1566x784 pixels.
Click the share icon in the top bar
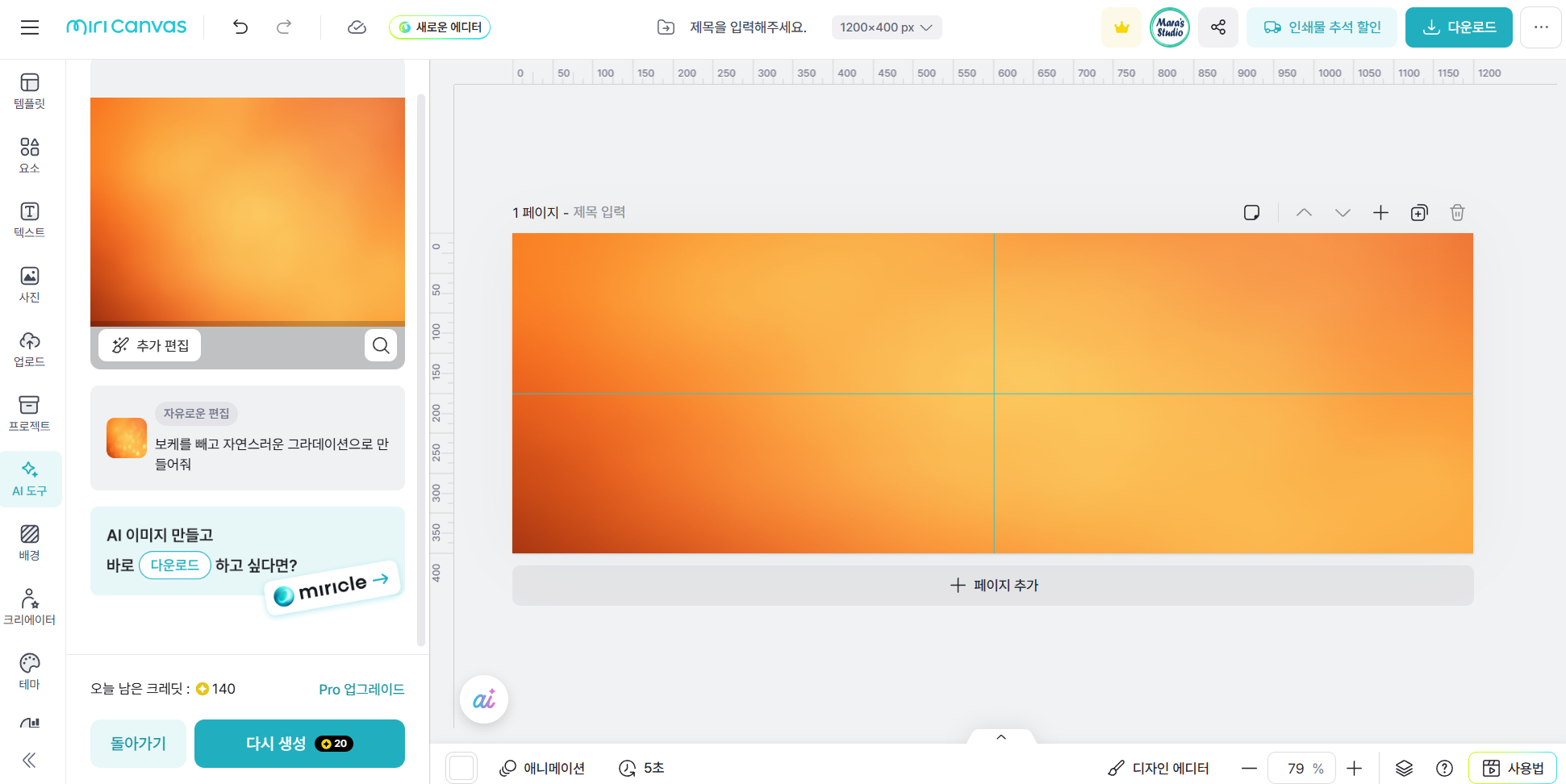[1217, 27]
